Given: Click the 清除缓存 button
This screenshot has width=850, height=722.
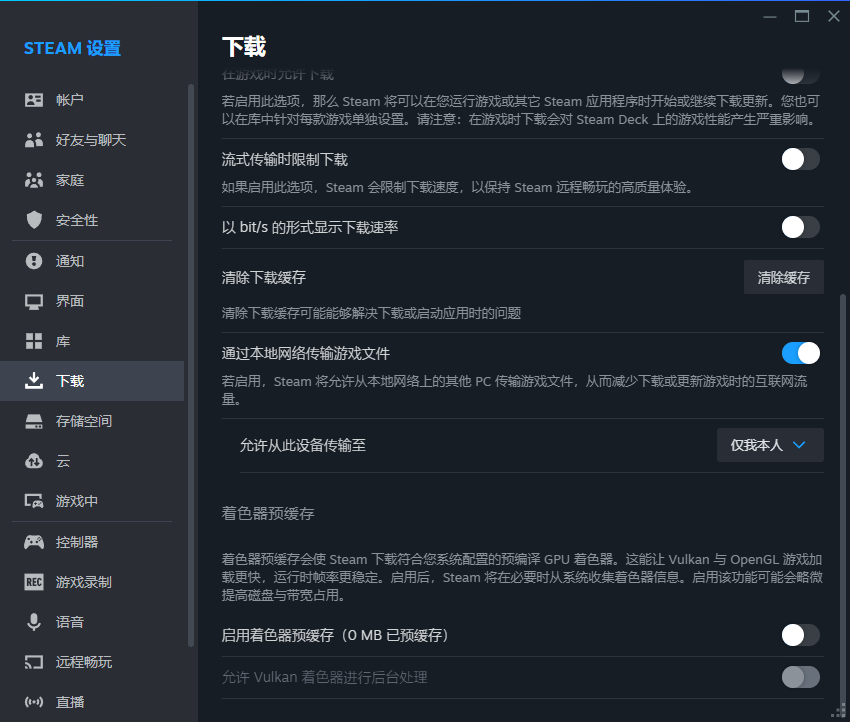Looking at the screenshot, I should (x=783, y=278).
